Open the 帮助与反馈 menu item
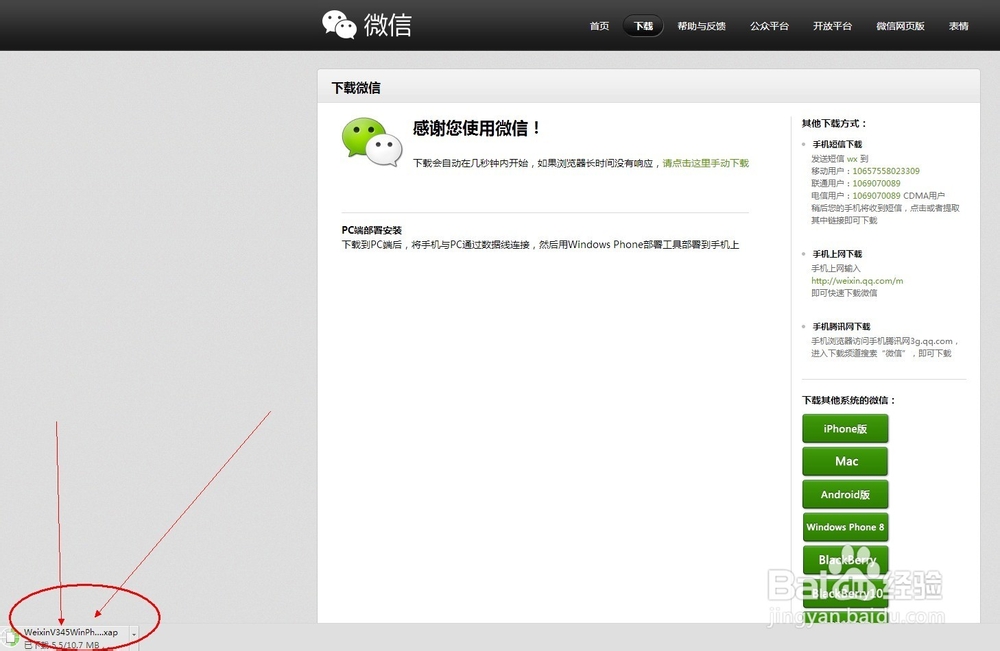 (701, 26)
